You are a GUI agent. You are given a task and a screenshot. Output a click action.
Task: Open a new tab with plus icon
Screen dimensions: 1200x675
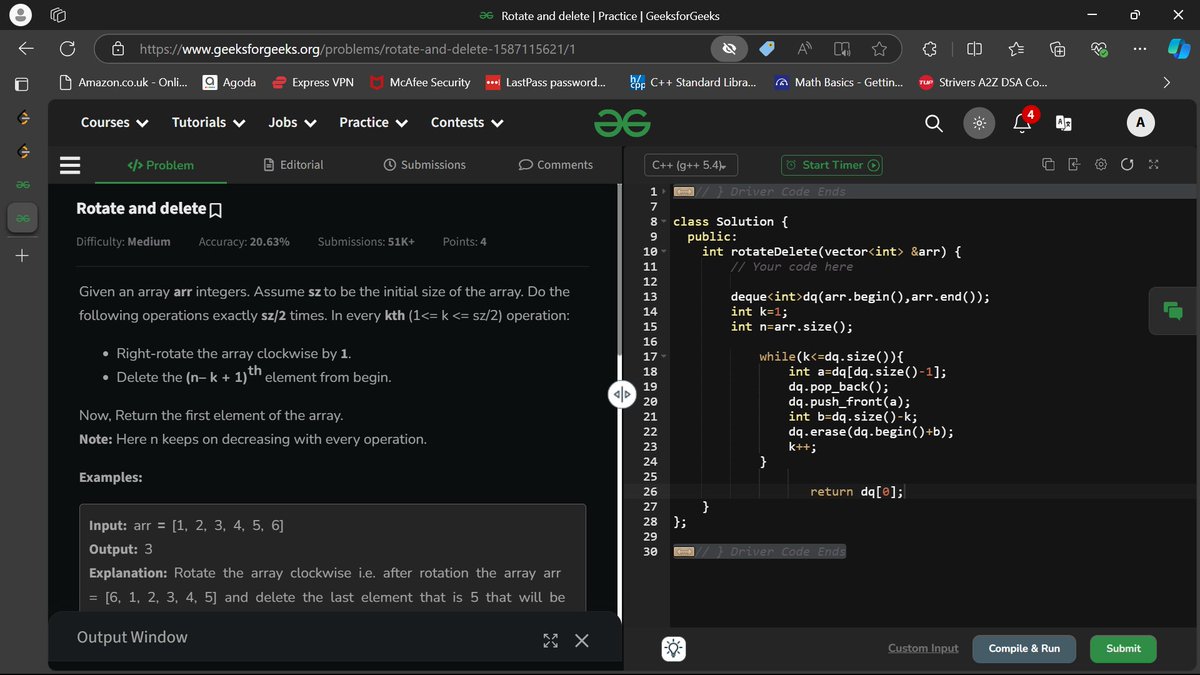pyautogui.click(x=23, y=256)
